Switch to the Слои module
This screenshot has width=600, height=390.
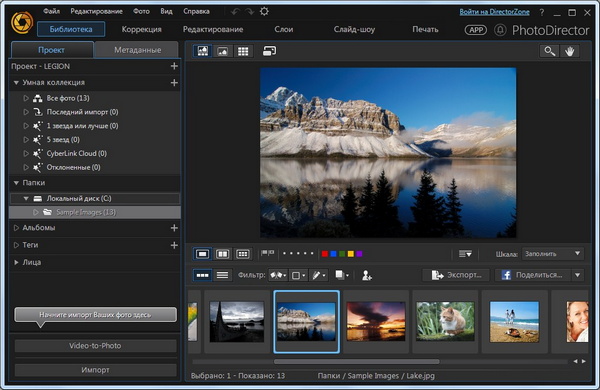284,29
